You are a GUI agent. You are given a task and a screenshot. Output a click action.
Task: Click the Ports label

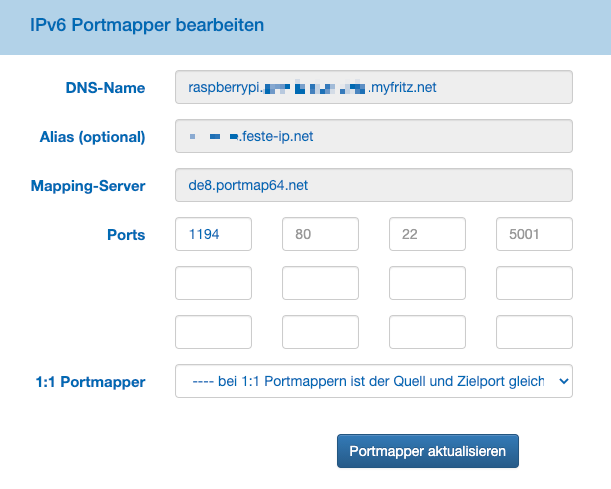tap(125, 236)
